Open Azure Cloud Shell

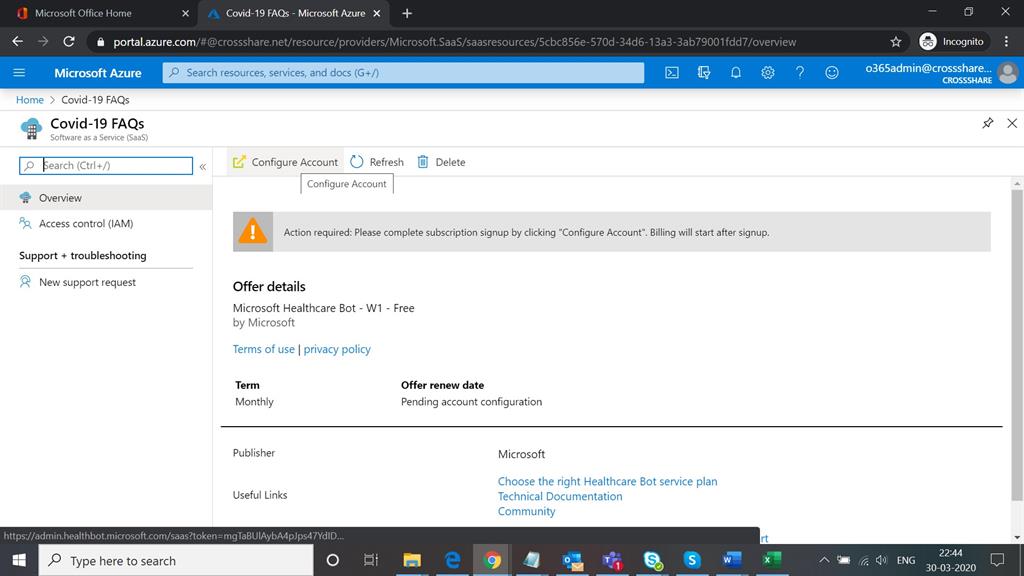click(x=671, y=72)
